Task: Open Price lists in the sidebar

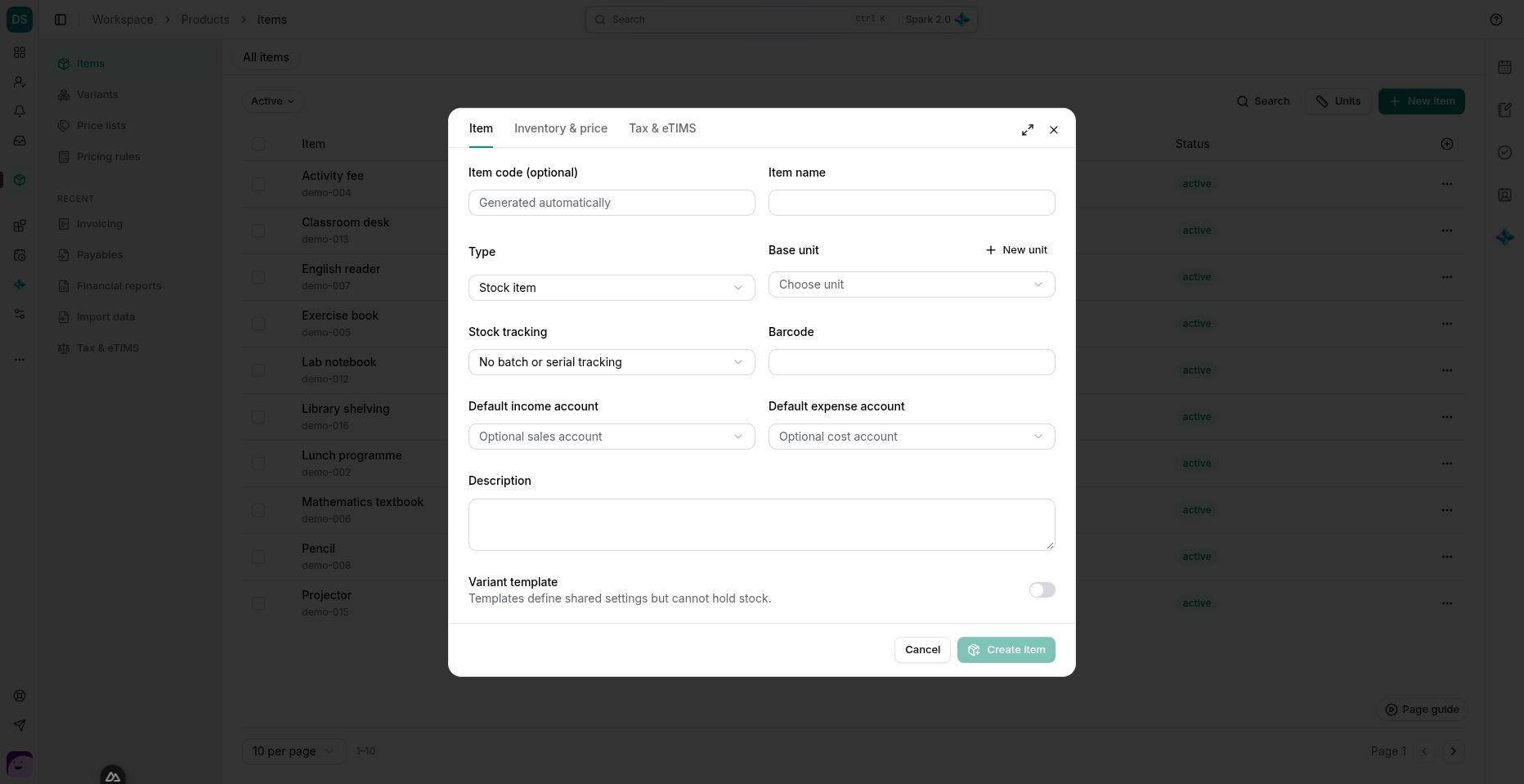Action: [x=101, y=126]
